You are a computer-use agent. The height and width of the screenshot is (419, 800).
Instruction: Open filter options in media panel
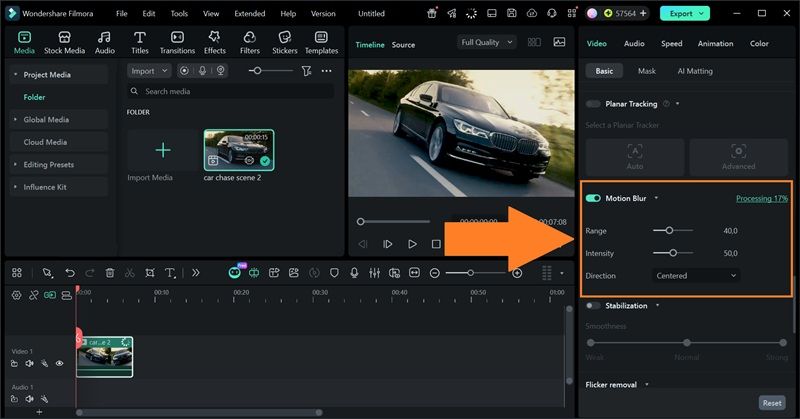click(306, 71)
